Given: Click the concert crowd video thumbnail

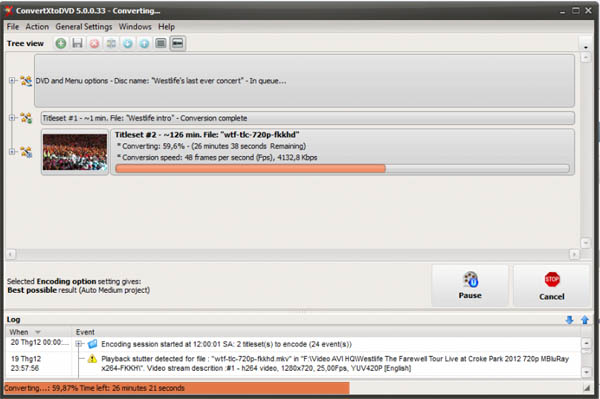Looking at the screenshot, I should tap(75, 152).
